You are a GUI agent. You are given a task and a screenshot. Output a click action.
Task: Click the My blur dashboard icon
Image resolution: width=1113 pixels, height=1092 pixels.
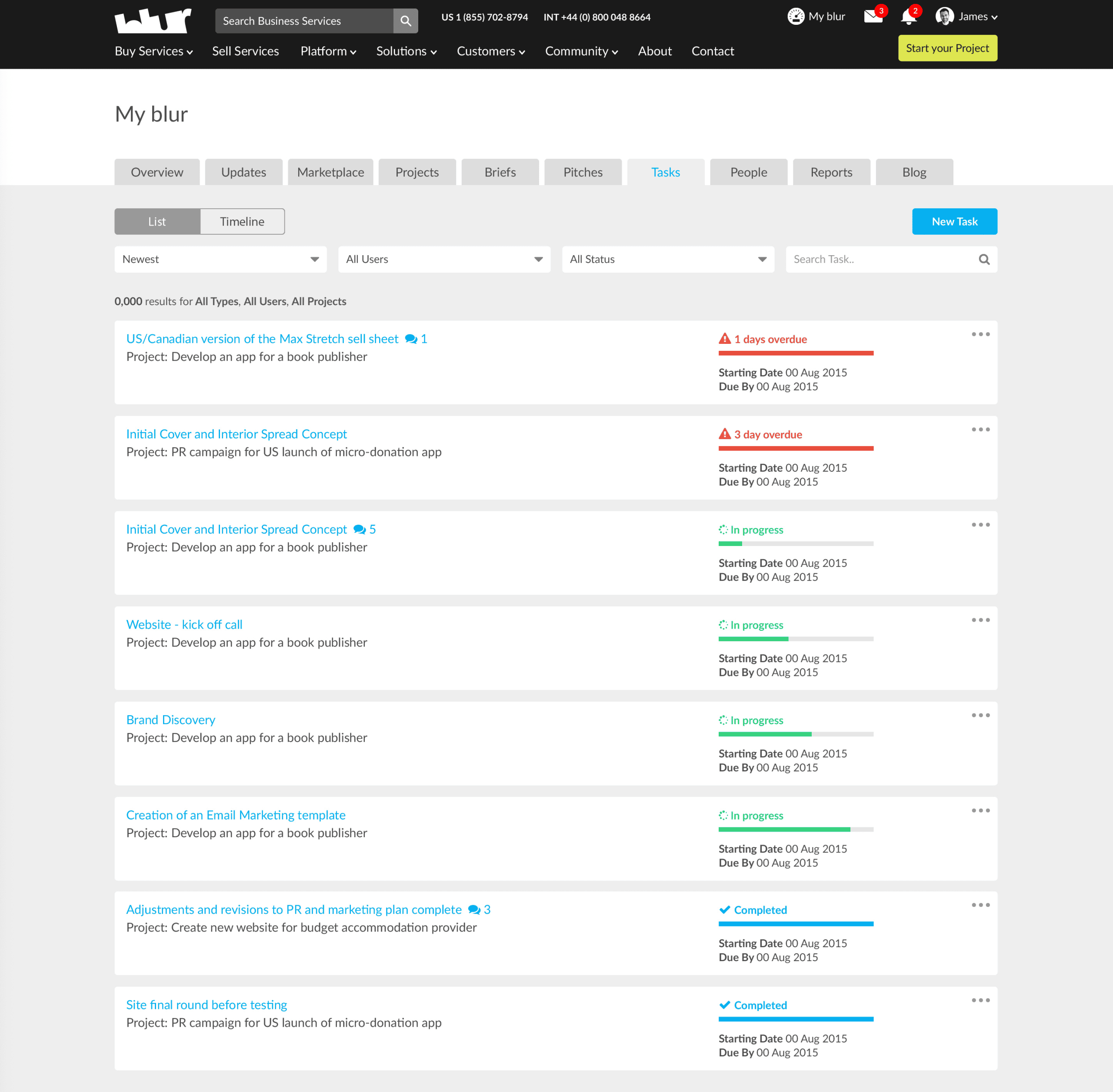[796, 17]
